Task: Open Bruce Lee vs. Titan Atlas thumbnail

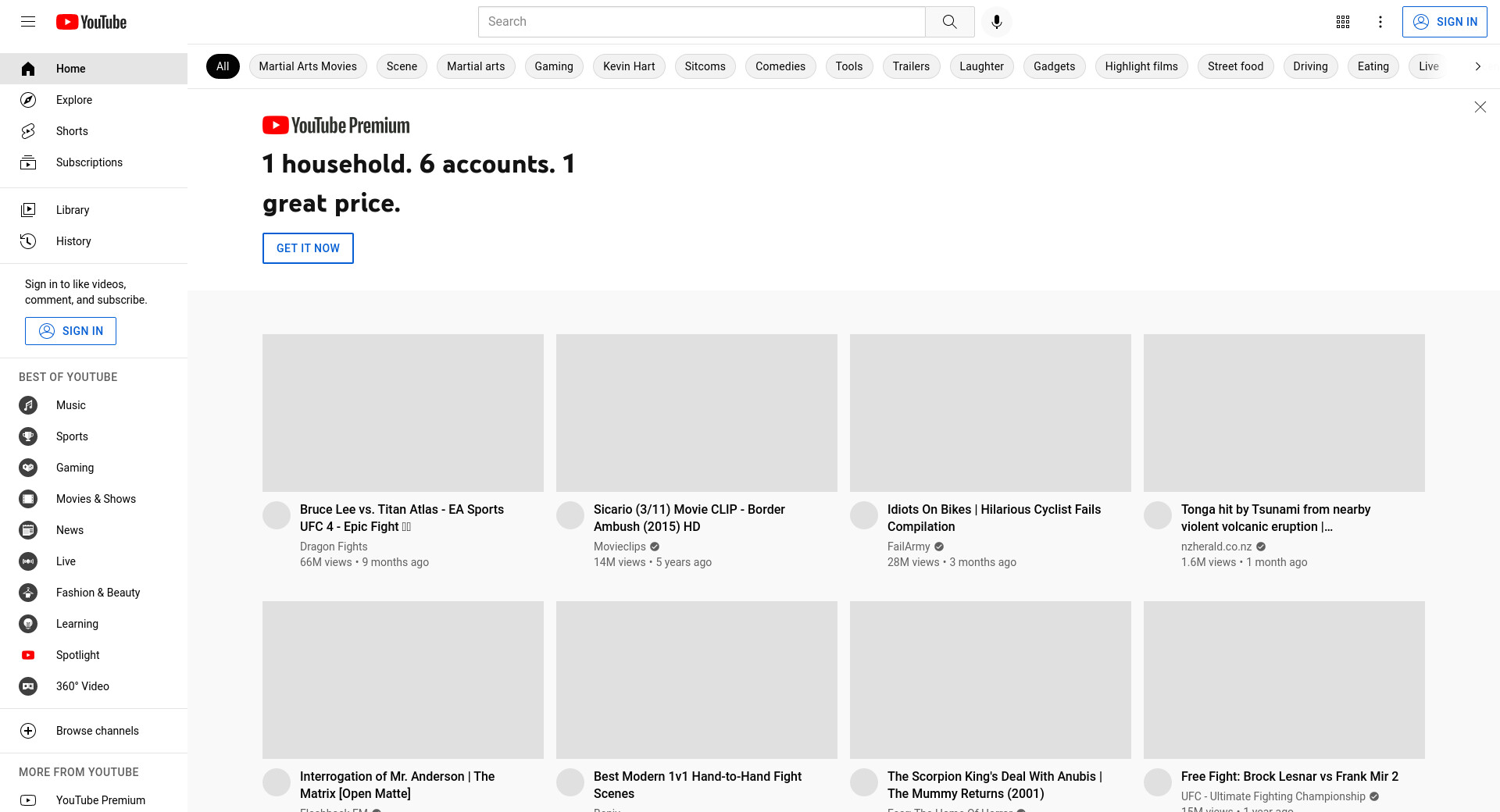Action: tap(403, 413)
